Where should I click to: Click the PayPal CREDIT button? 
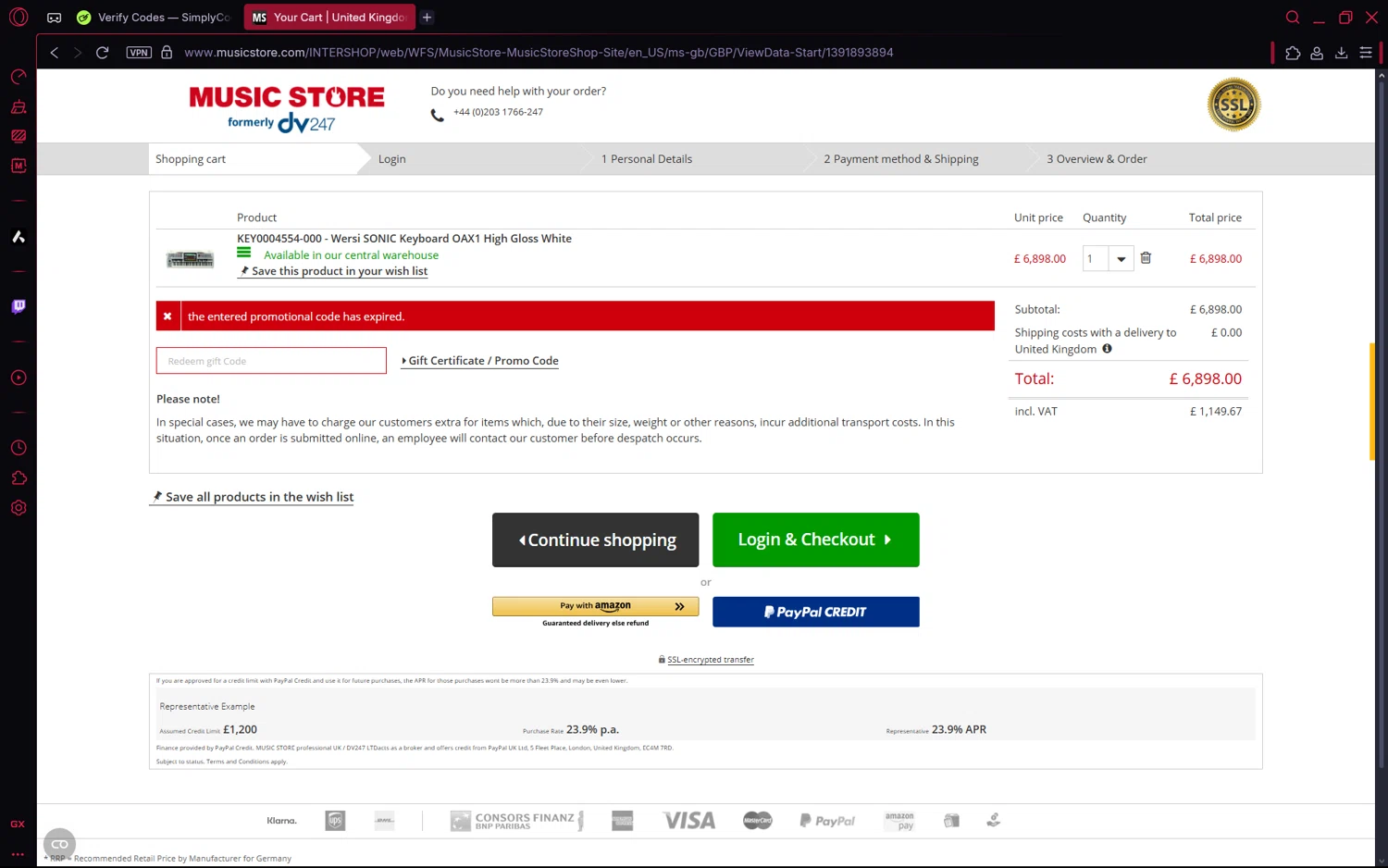pos(816,612)
